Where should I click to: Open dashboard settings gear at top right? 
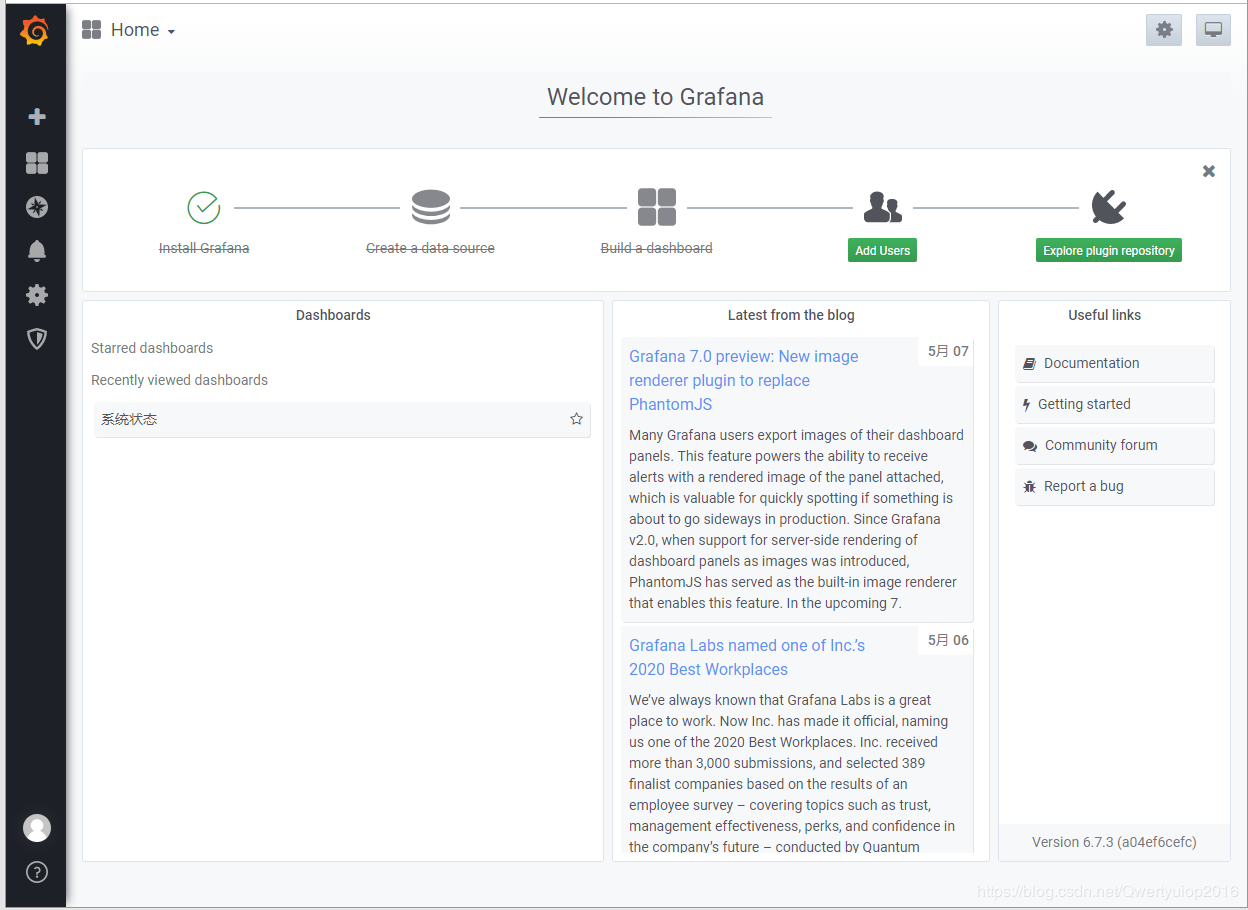coord(1164,30)
